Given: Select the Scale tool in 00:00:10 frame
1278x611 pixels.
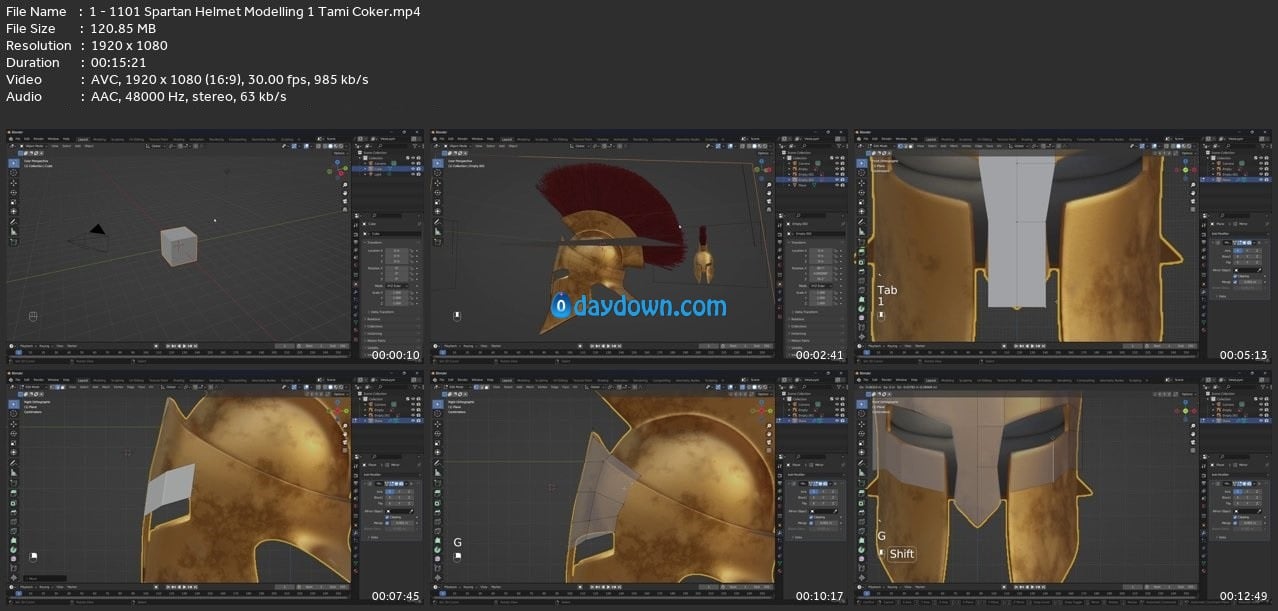Looking at the screenshot, I should [x=14, y=202].
